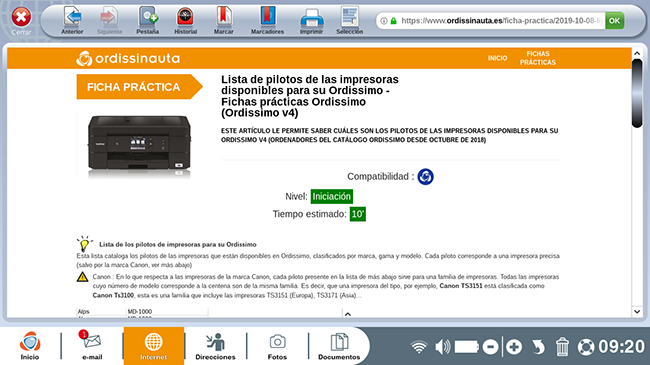650x365 pixels.
Task: Click the blue compatibility Ordissimo icon
Action: (425, 177)
